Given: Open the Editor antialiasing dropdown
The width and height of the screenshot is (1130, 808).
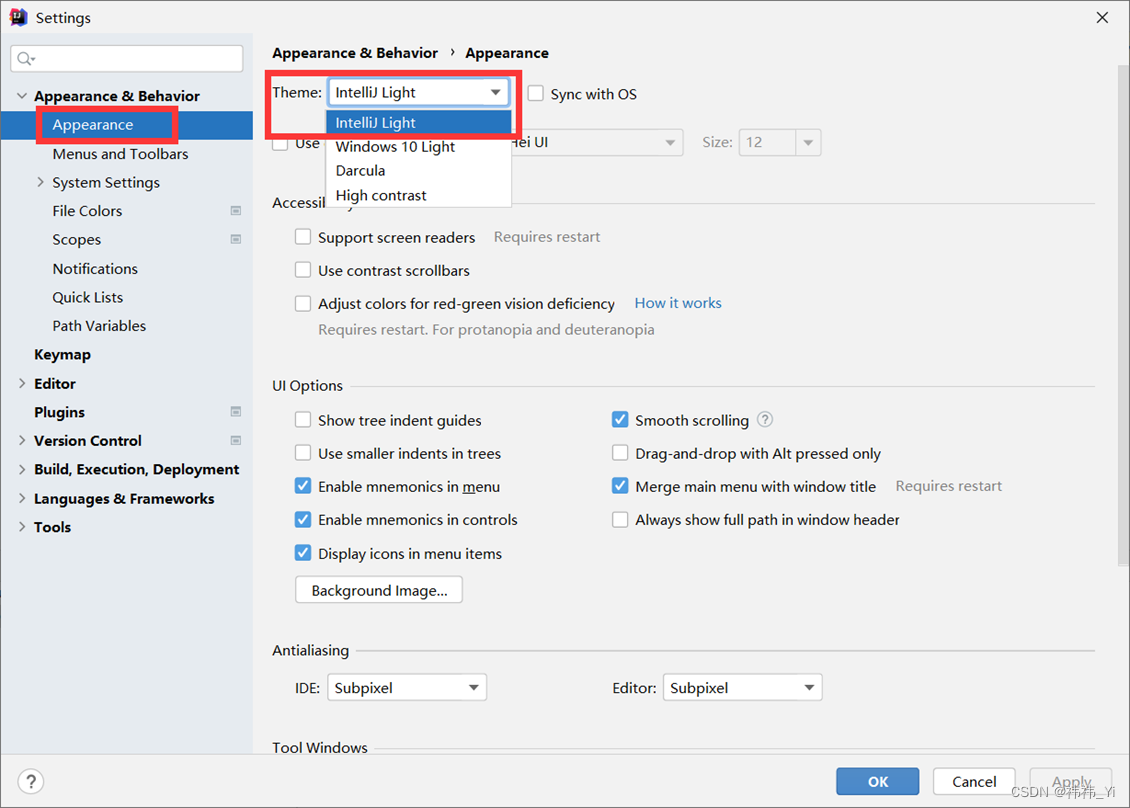Looking at the screenshot, I should coord(742,688).
